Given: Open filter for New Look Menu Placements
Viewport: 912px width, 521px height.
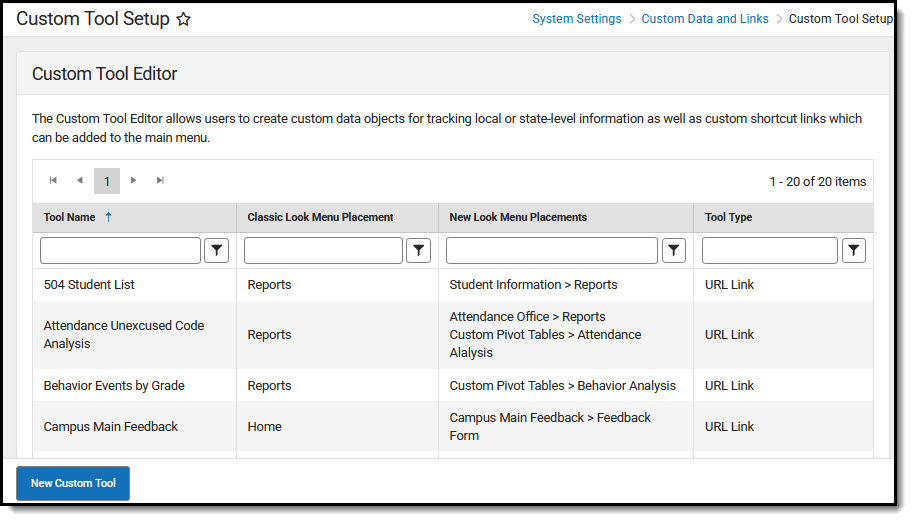Looking at the screenshot, I should tap(674, 251).
